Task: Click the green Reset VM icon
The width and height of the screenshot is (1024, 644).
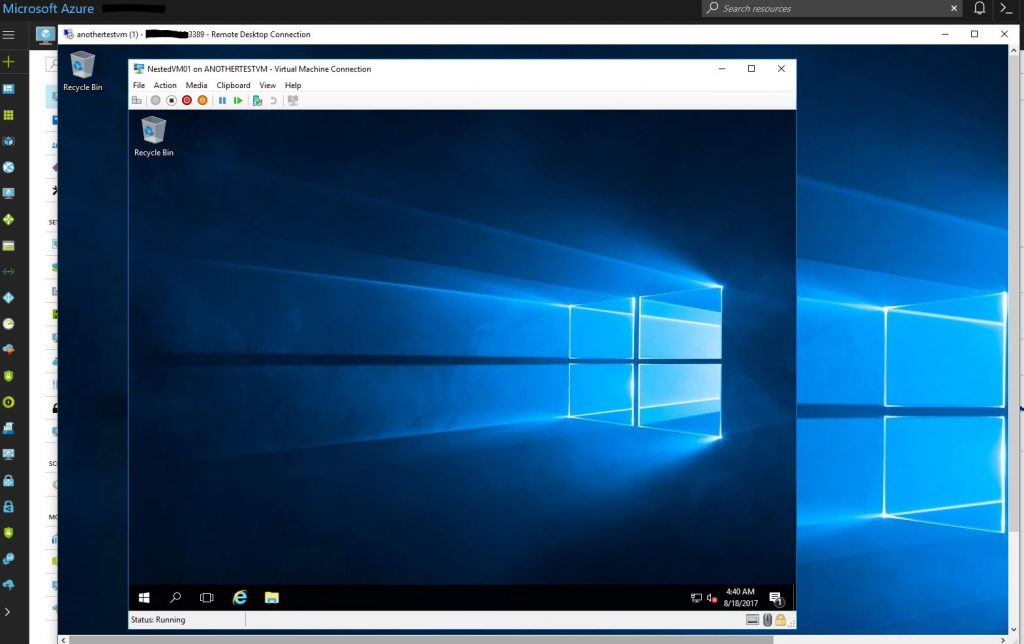Action: pos(238,100)
